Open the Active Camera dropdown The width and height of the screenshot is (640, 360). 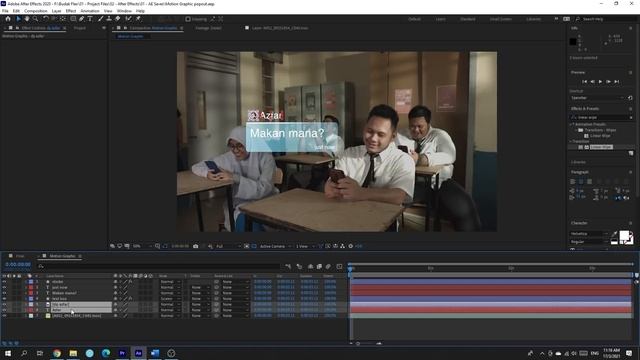coord(275,246)
